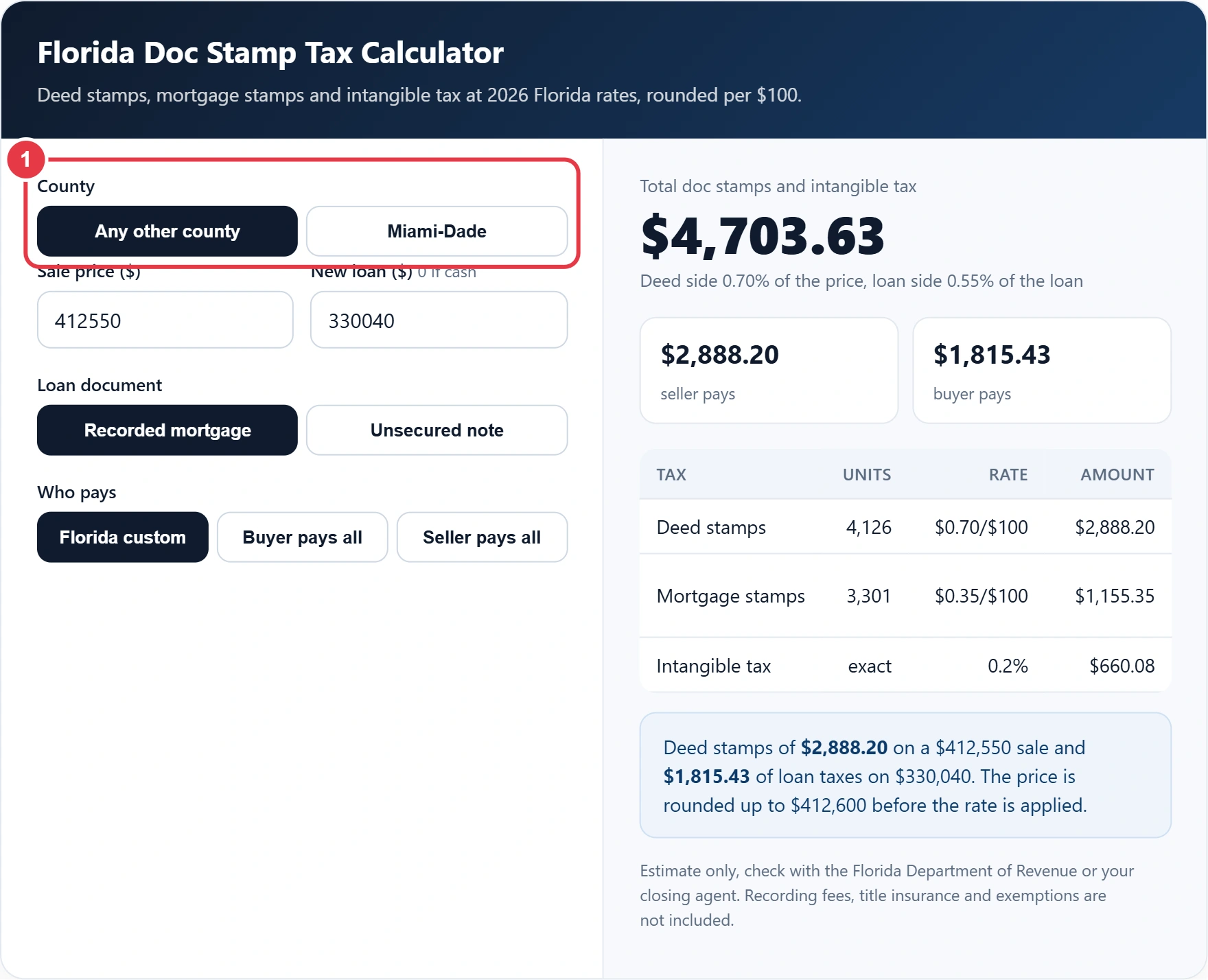Select Unsecured note loan document
The width and height of the screenshot is (1208, 980).
coord(437,430)
